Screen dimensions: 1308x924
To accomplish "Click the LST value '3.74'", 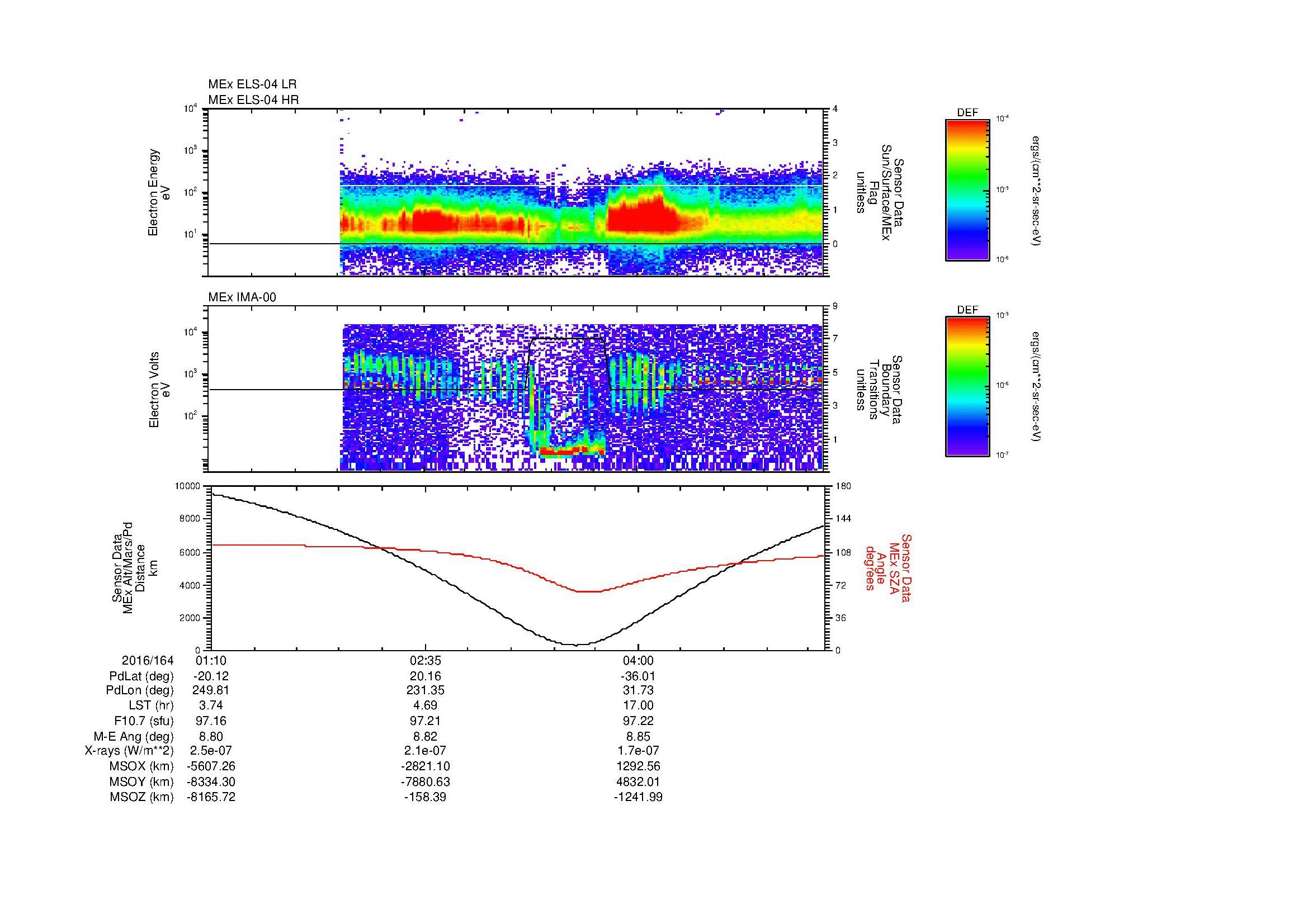I will [211, 705].
